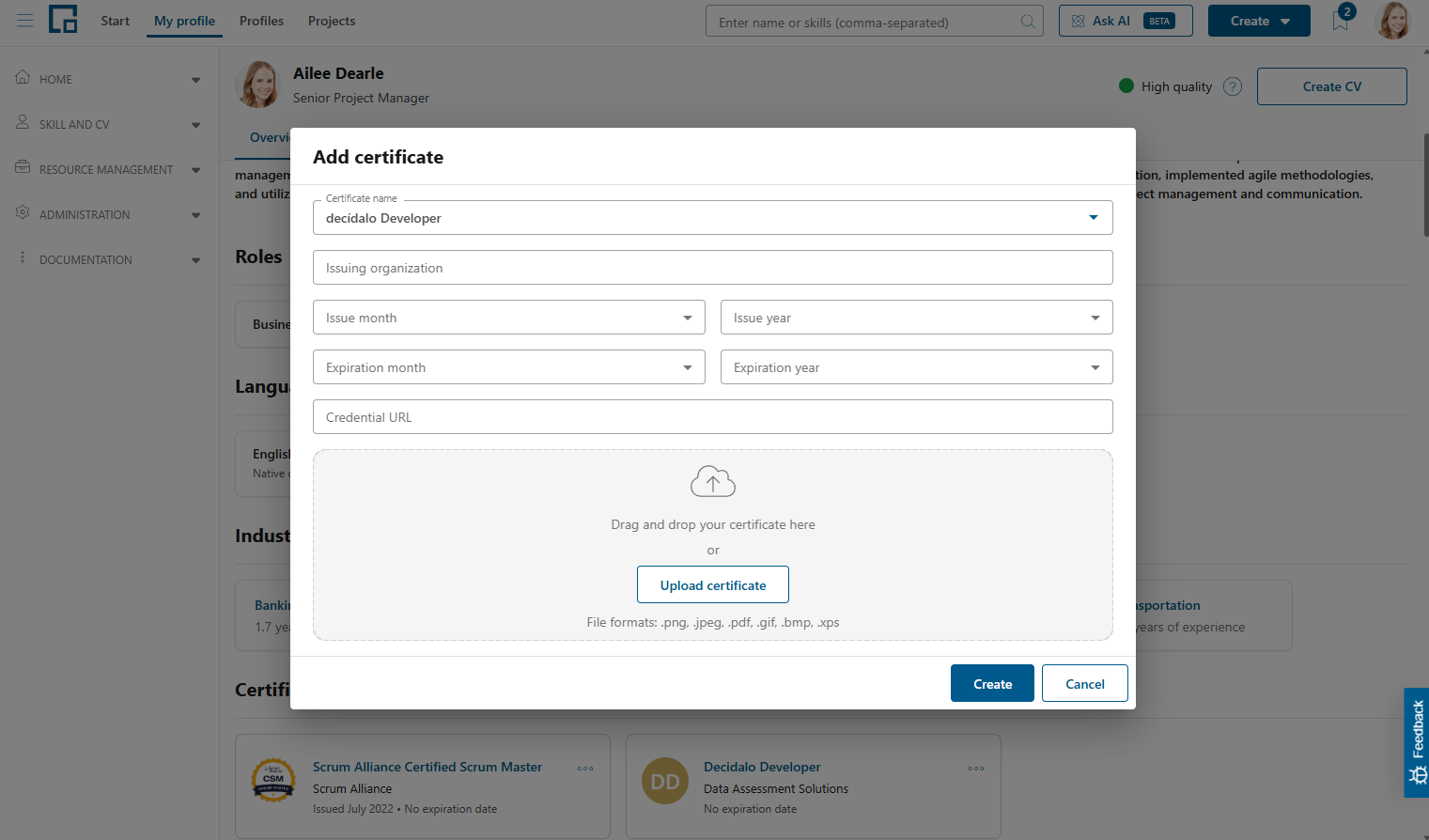Open options for Decidalo Developer certificate
The width and height of the screenshot is (1429, 840).
976,769
